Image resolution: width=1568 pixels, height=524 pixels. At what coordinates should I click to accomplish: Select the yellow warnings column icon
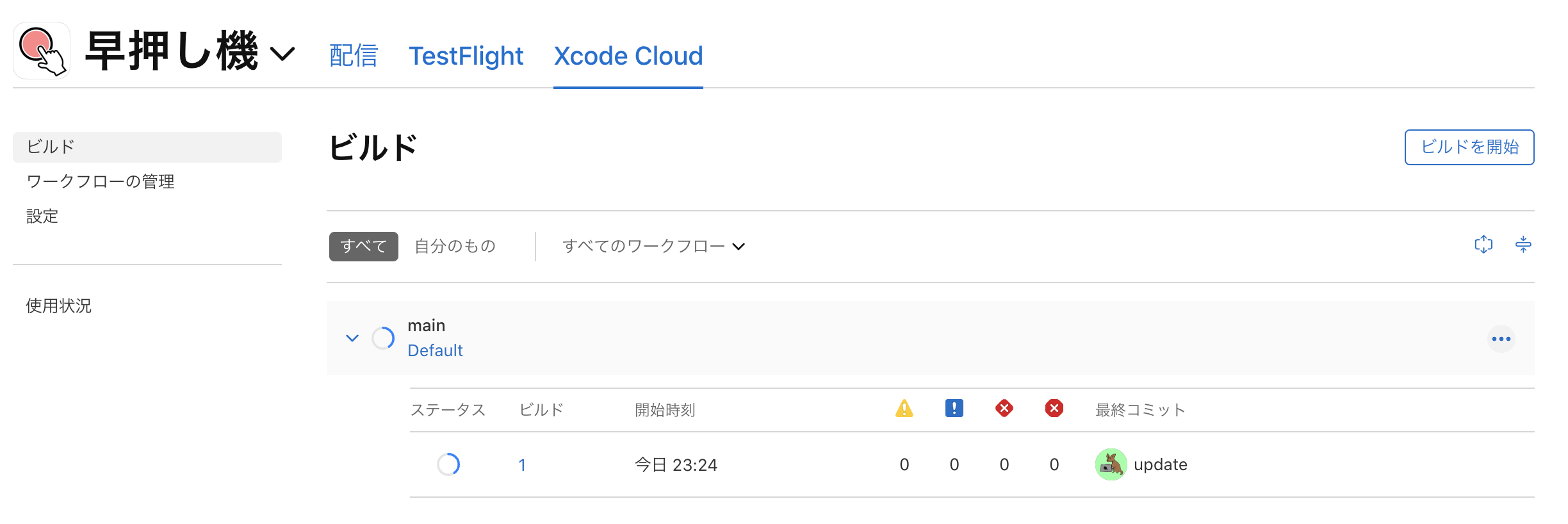click(x=904, y=409)
